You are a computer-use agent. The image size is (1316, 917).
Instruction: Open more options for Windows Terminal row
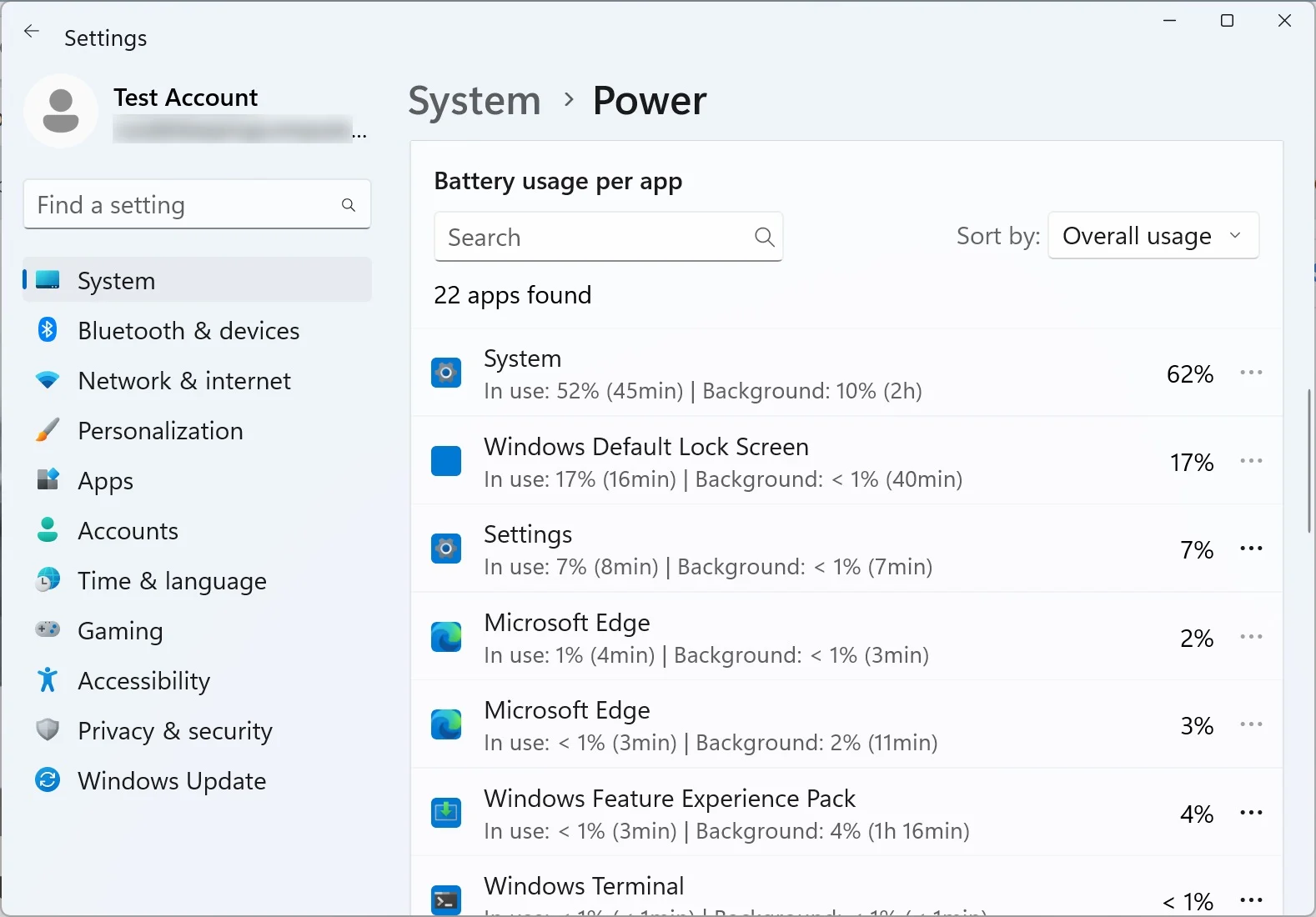pos(1251,899)
